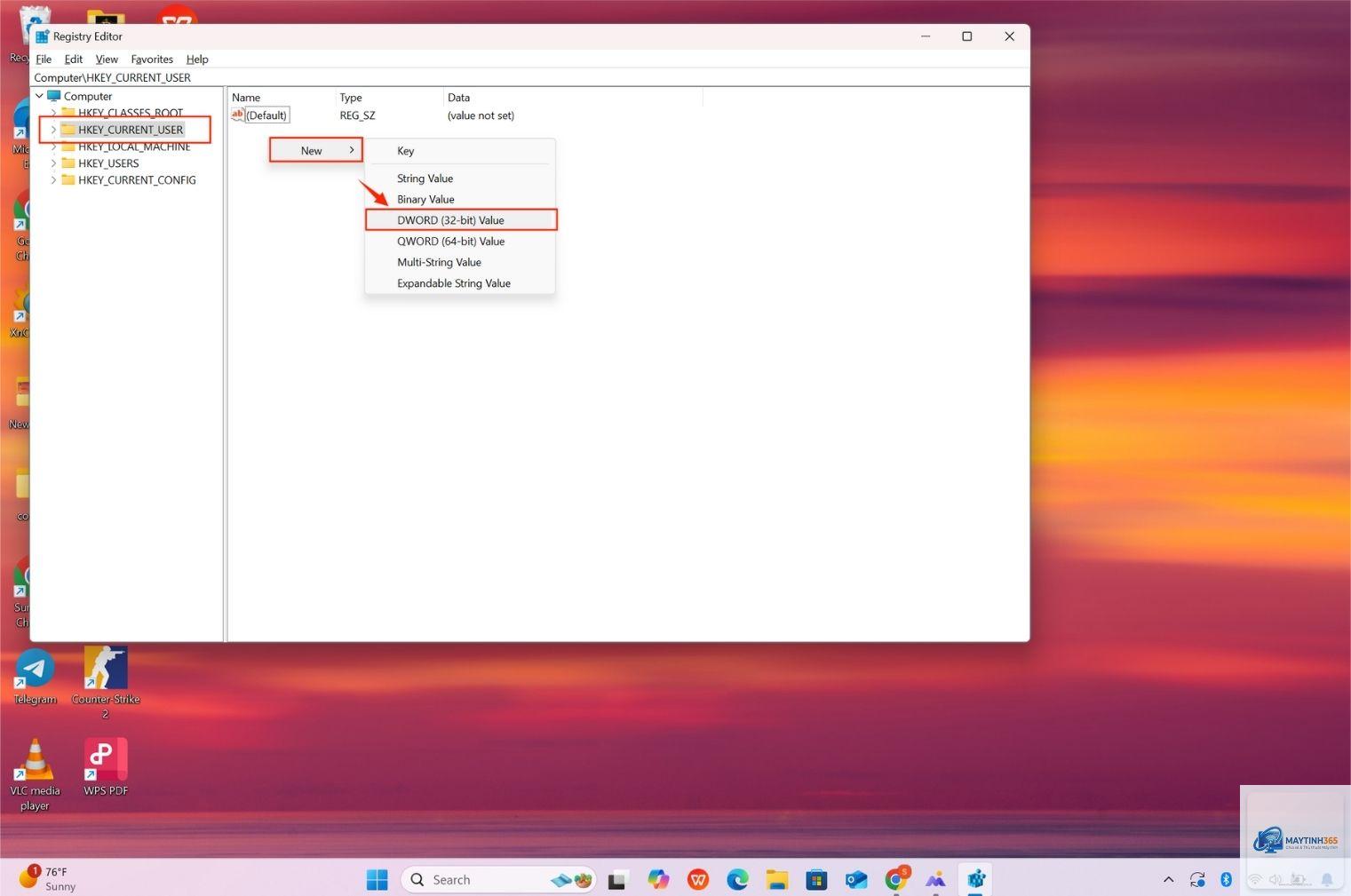The width and height of the screenshot is (1351, 896).
Task: Expand HKEY_CURRENT_USER node arrow
Action: (x=53, y=130)
